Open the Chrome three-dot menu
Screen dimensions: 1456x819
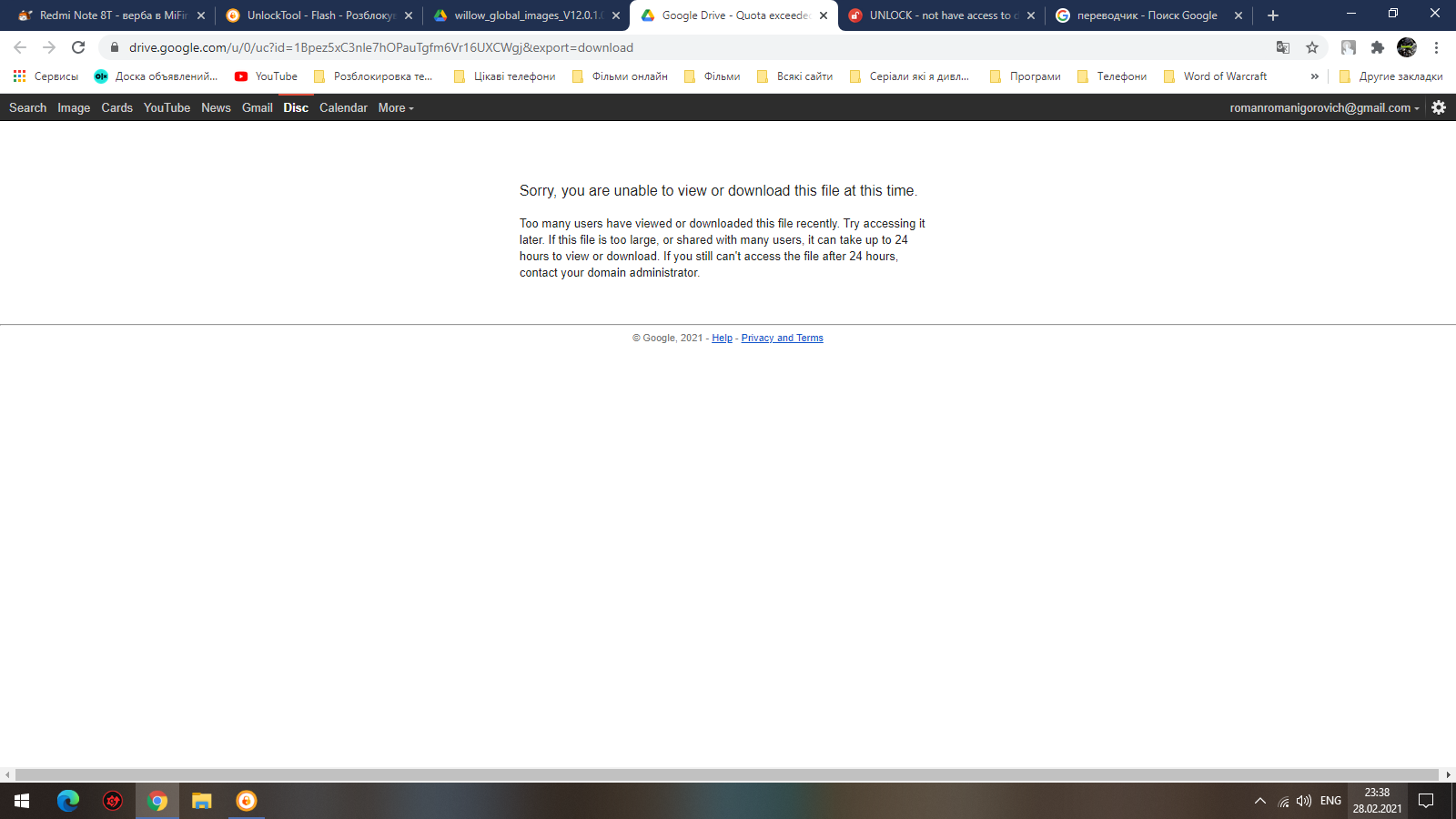[1436, 47]
